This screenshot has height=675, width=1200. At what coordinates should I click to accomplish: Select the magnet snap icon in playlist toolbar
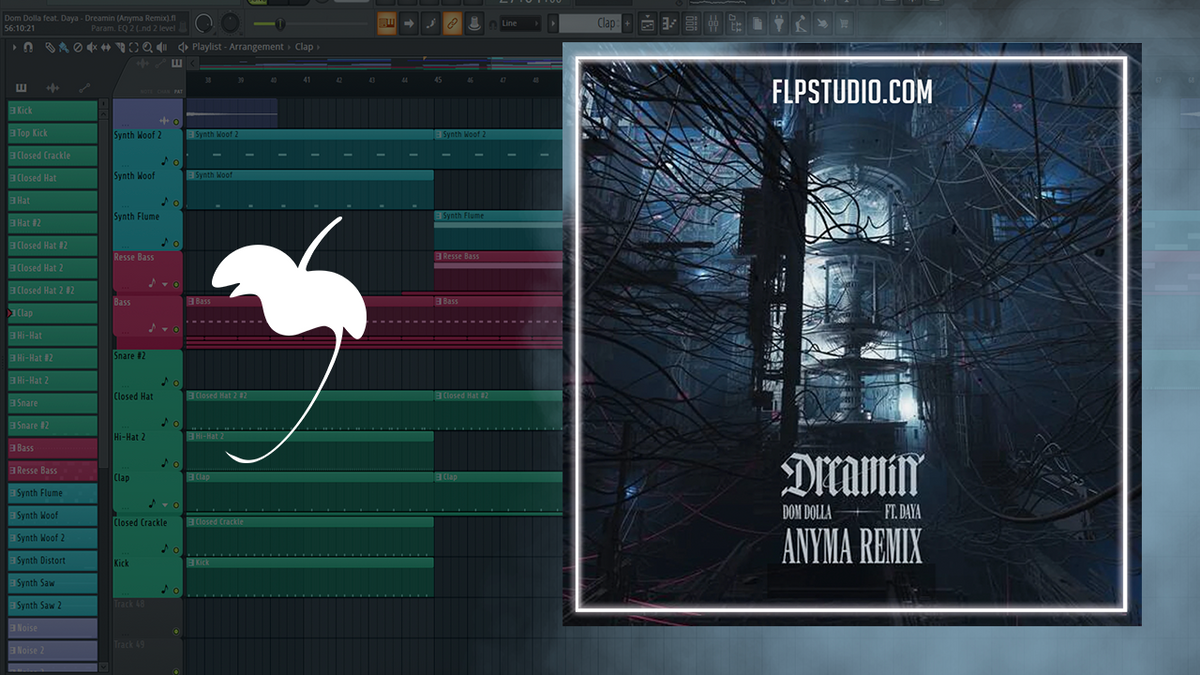point(28,47)
